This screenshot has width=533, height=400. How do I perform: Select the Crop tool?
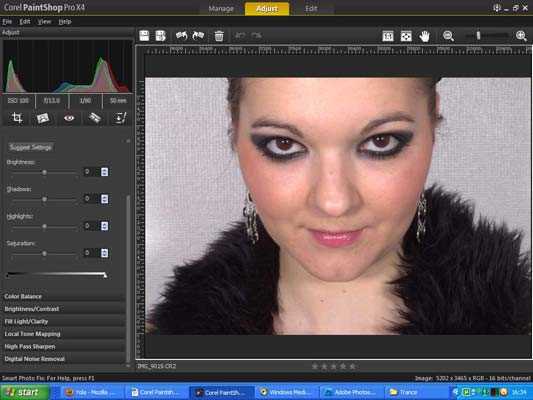point(17,118)
